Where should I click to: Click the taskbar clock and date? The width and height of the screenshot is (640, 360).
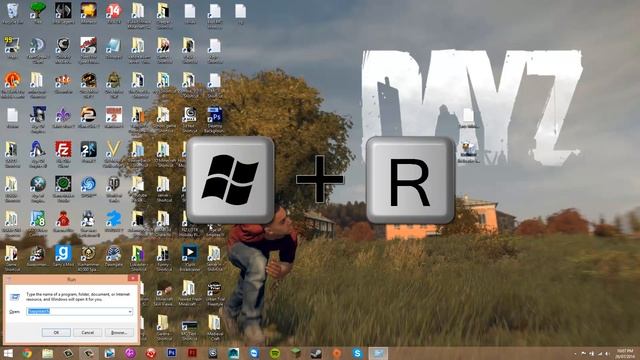[624, 353]
